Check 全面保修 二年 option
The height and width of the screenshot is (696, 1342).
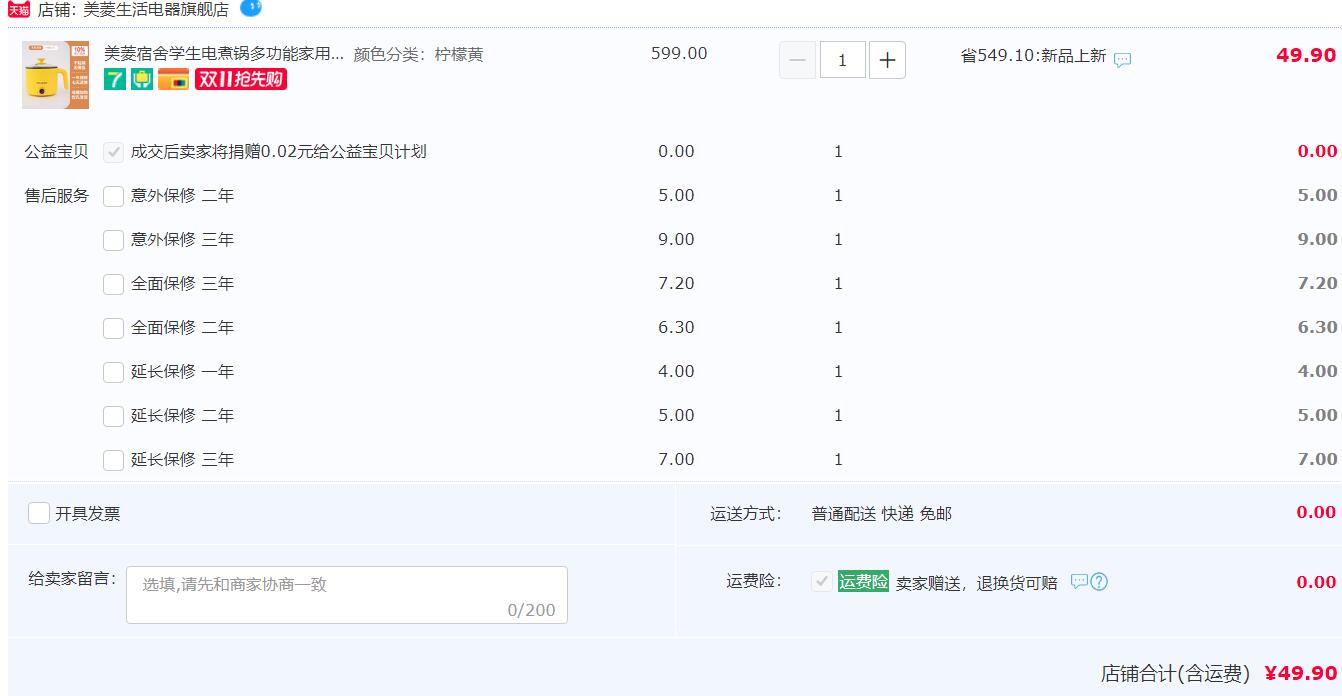[114, 328]
